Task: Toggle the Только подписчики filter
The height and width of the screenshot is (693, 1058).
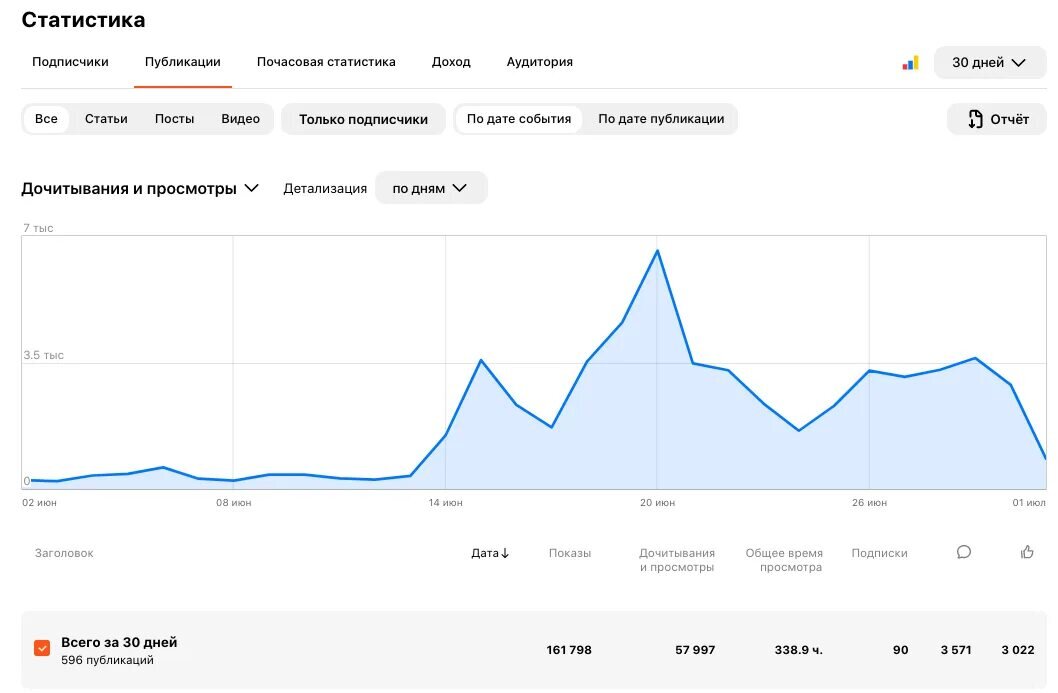Action: click(363, 119)
